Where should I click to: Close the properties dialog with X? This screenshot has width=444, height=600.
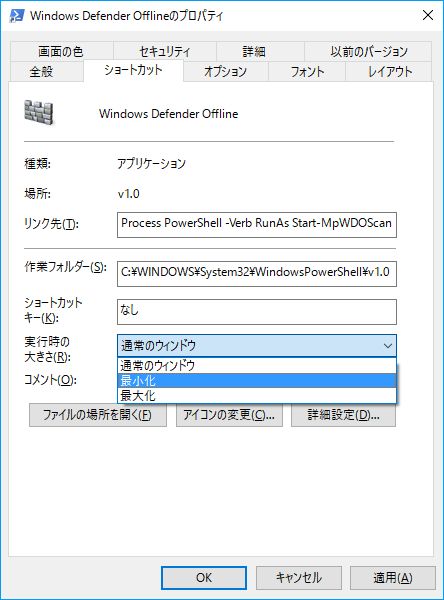click(x=428, y=15)
